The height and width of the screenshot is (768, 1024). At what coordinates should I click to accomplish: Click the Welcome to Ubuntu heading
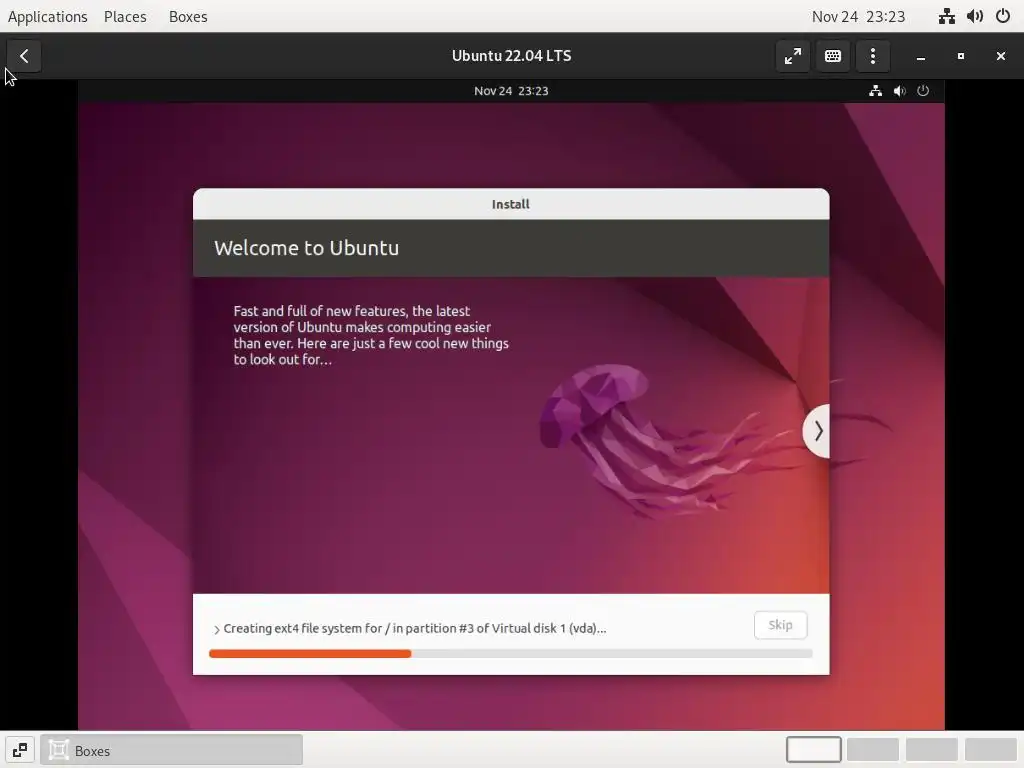tap(306, 248)
